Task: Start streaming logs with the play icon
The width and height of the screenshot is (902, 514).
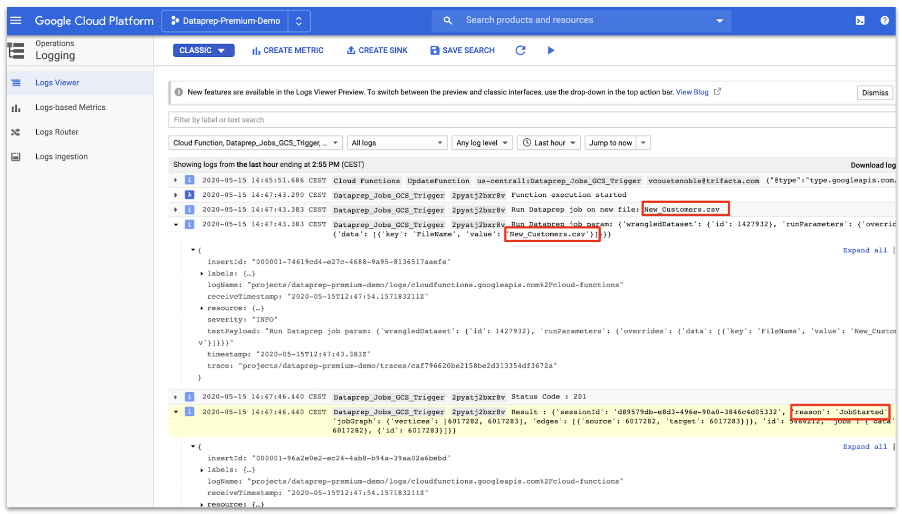Action: coord(551,51)
